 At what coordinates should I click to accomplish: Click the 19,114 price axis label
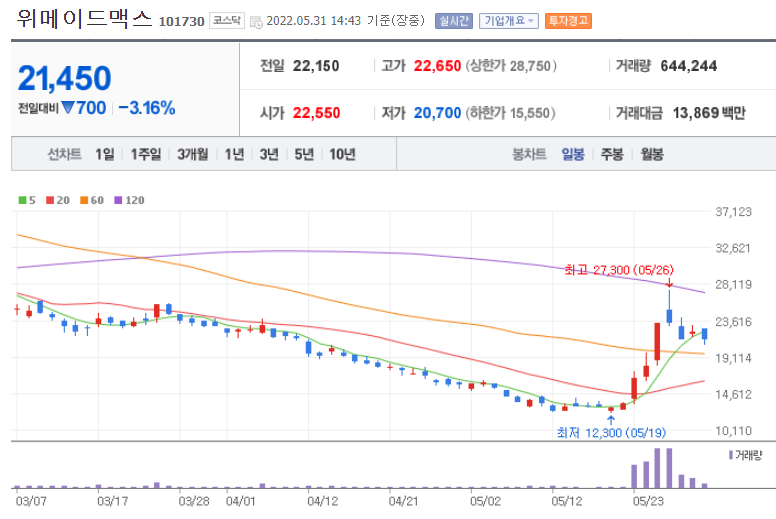tap(733, 358)
